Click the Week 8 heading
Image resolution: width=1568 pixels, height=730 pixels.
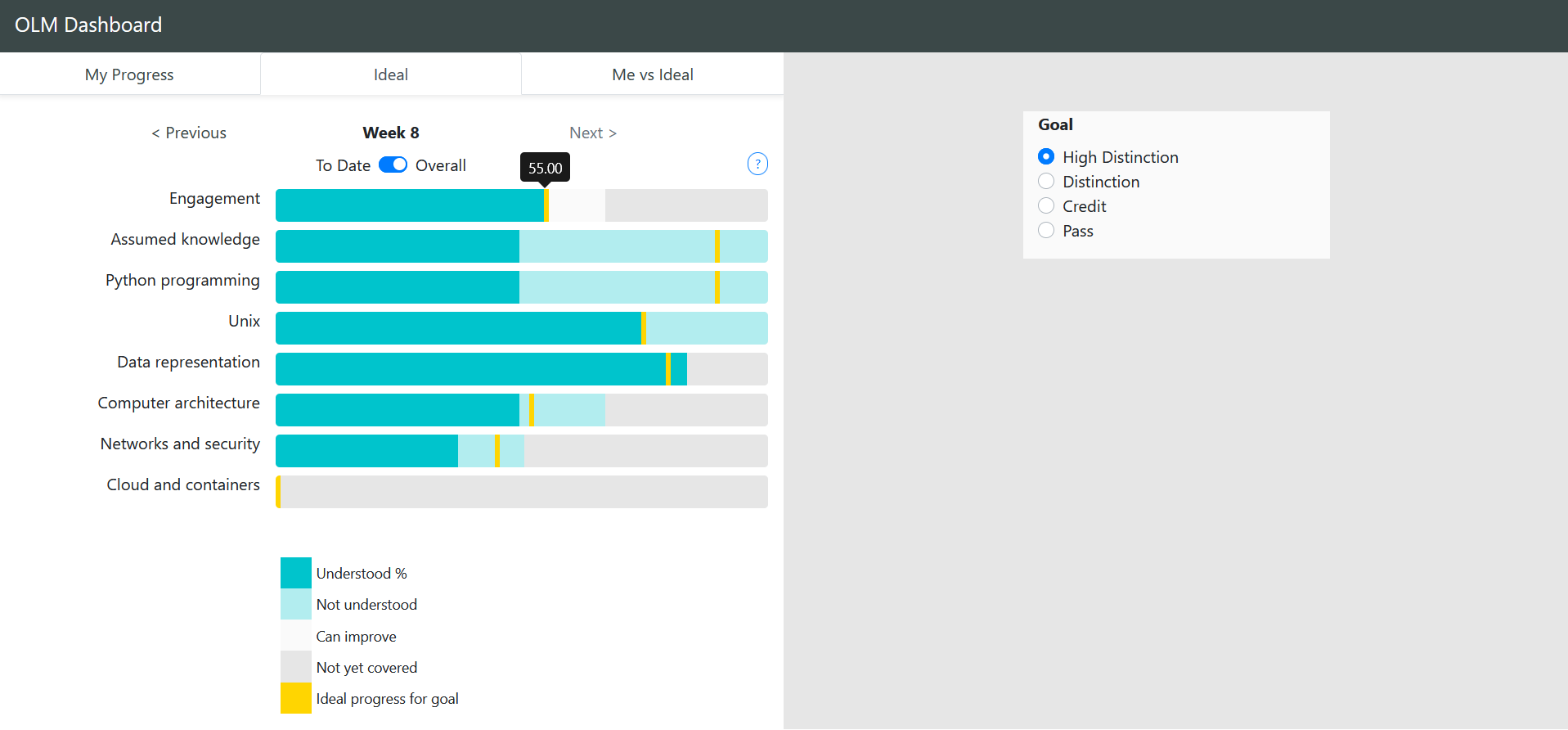(x=391, y=133)
